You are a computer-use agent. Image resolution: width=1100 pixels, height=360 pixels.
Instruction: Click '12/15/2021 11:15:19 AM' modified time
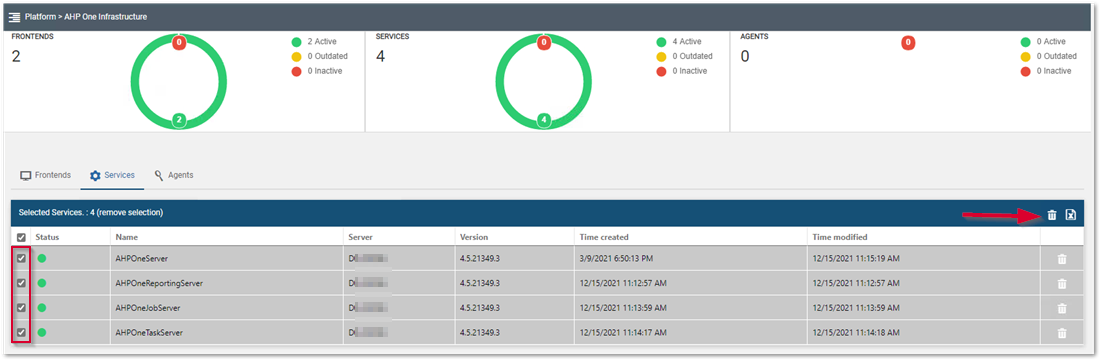(856, 258)
